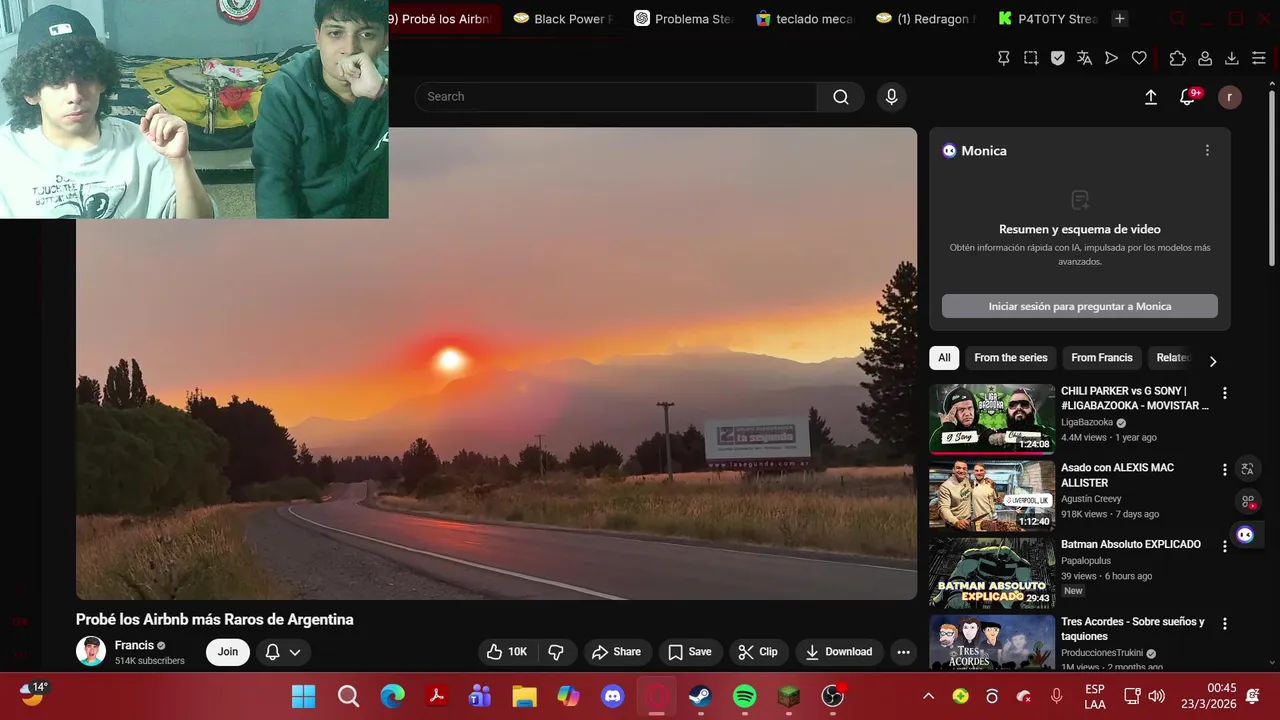Click the player send arrow icon in toolbar
Viewport: 1280px width, 720px height.
(1112, 58)
